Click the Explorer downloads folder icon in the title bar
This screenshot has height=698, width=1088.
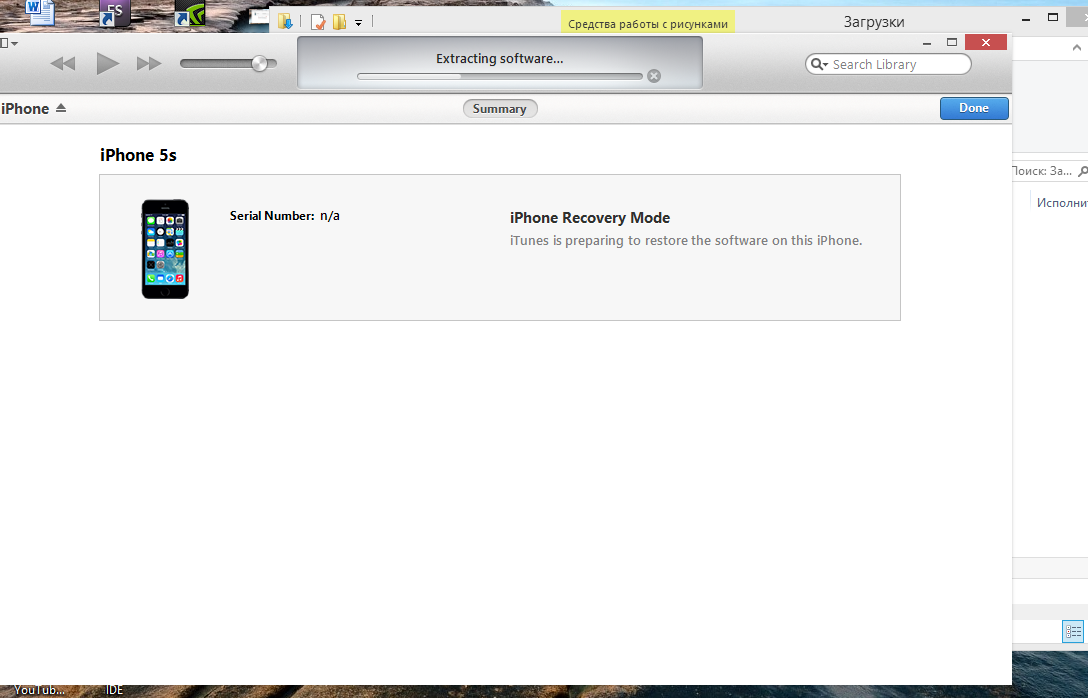(285, 22)
